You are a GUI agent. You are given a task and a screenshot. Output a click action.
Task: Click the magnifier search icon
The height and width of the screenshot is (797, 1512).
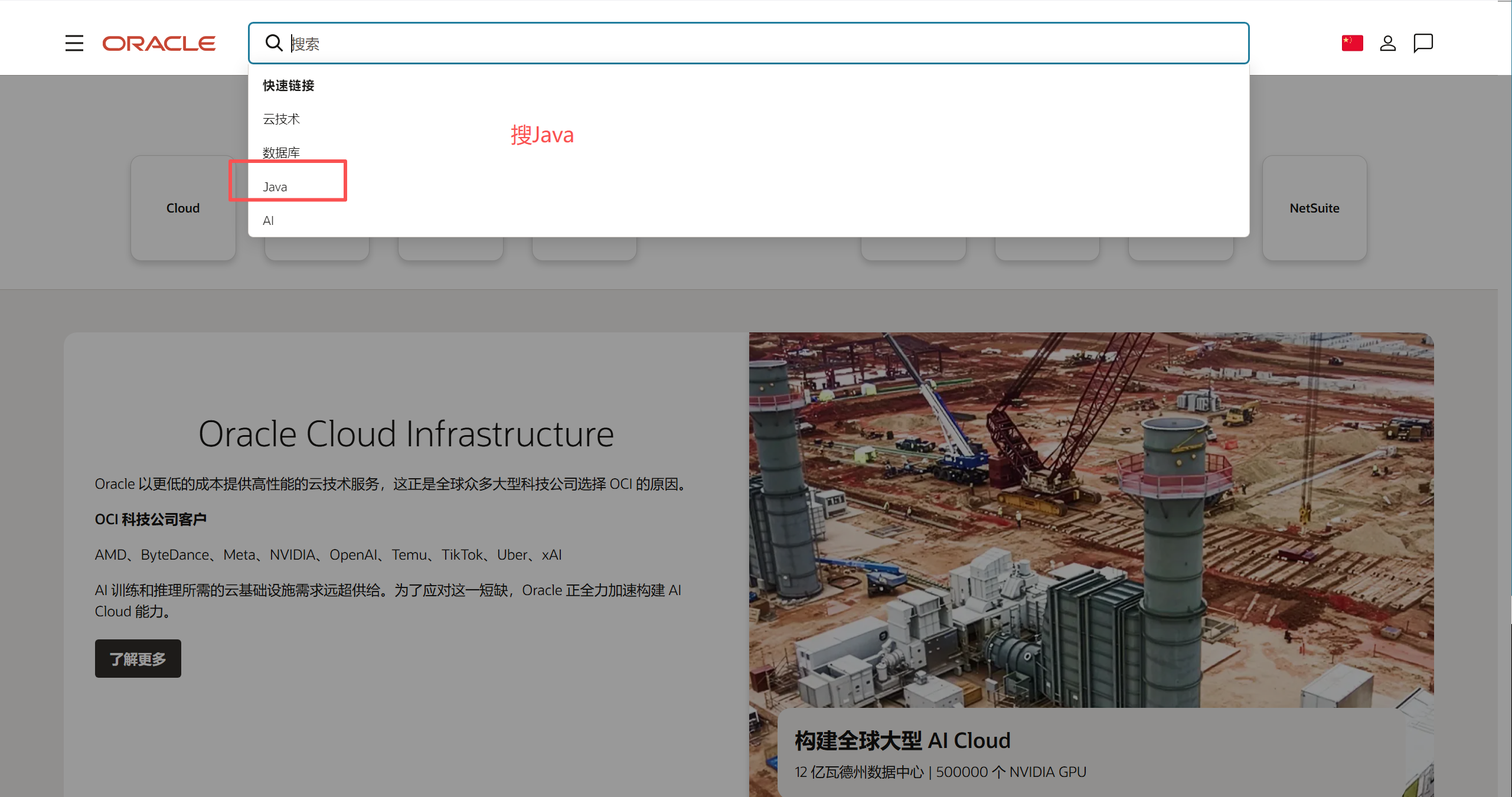click(273, 43)
